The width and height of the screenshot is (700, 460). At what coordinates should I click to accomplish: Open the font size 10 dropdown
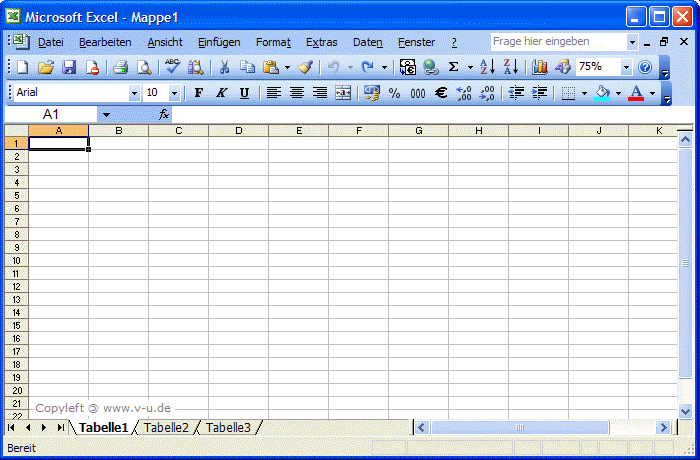click(174, 93)
